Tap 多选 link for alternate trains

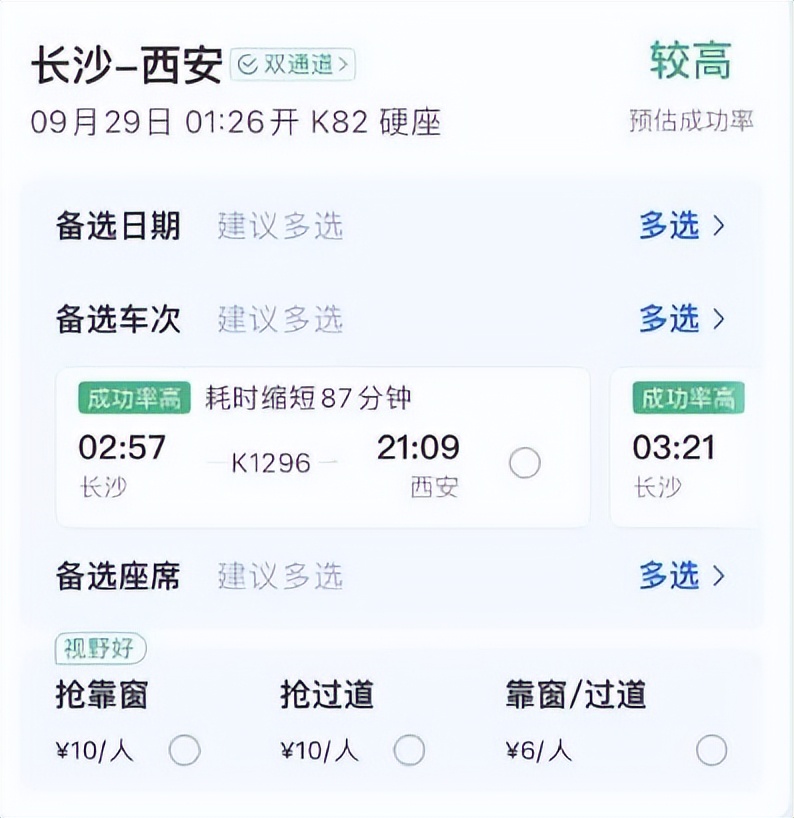click(669, 319)
